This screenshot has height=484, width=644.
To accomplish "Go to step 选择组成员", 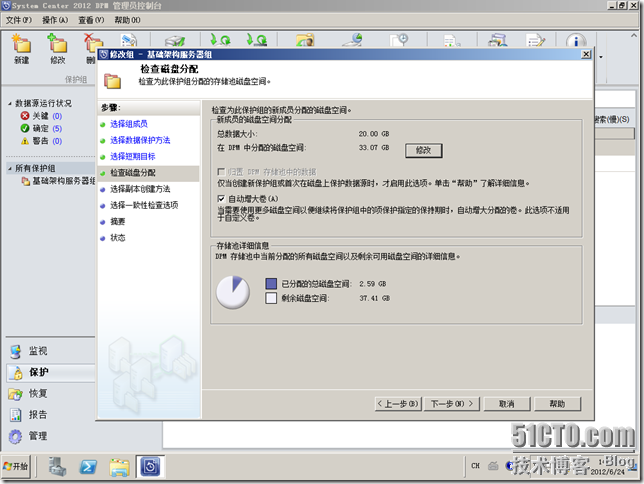I will [x=129, y=124].
